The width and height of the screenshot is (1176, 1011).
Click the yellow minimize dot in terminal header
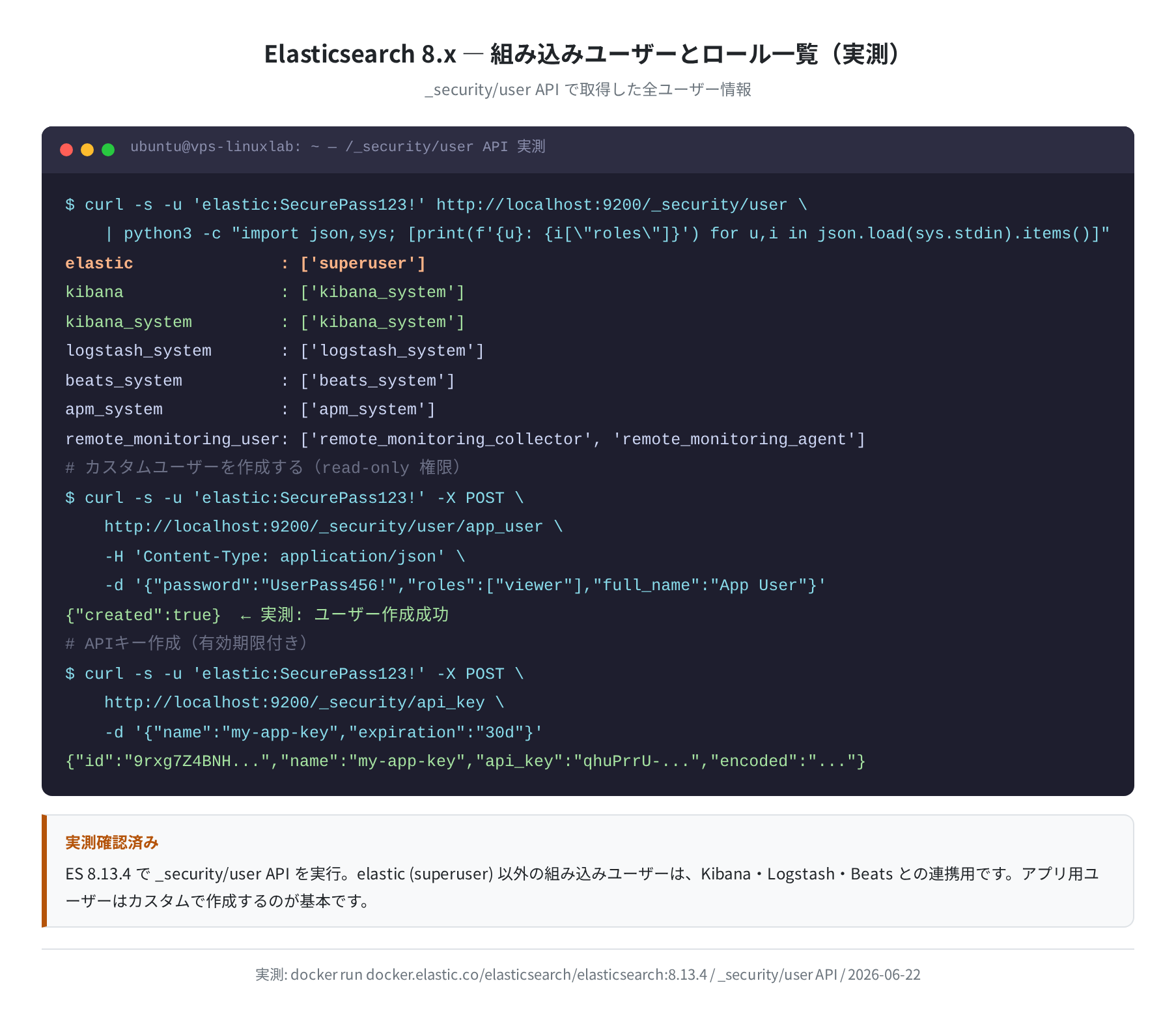[87, 150]
